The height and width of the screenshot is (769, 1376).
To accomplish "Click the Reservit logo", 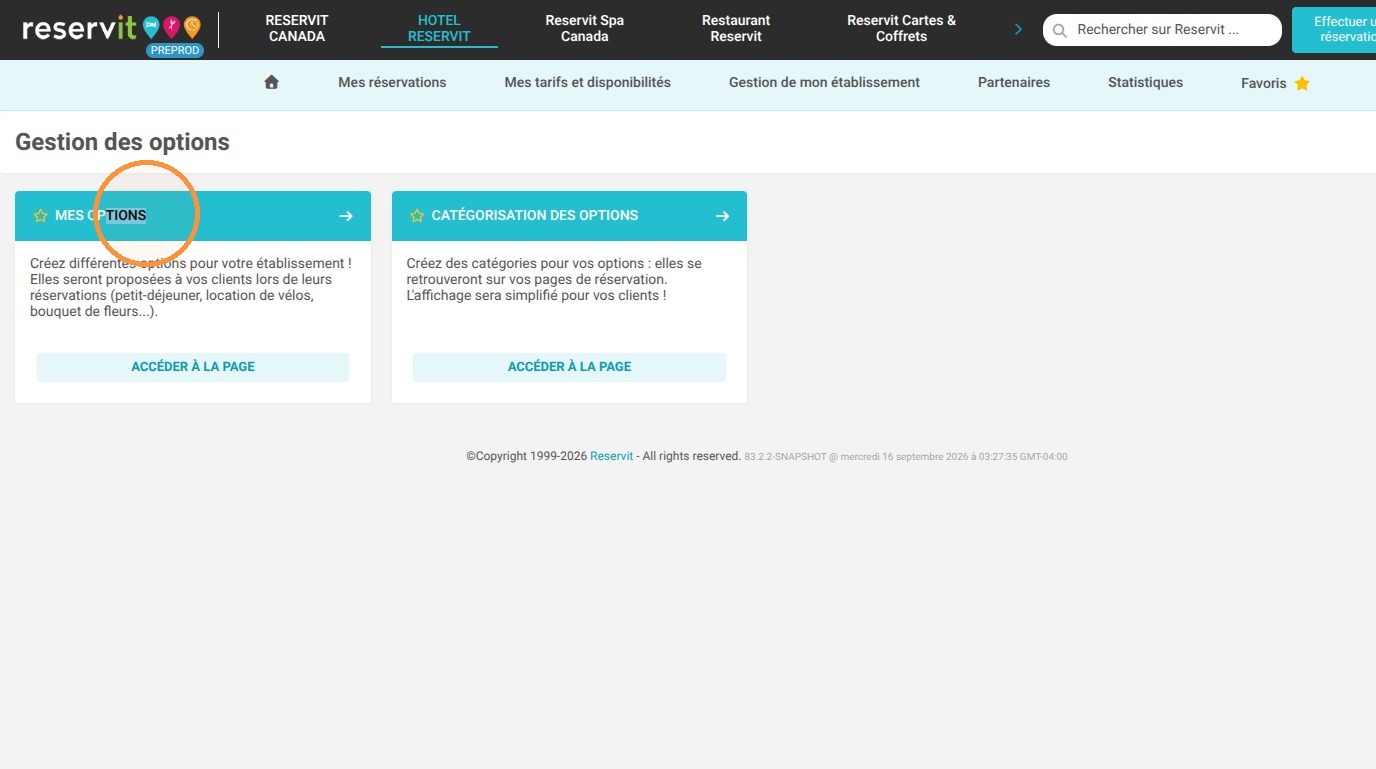I will coord(111,28).
